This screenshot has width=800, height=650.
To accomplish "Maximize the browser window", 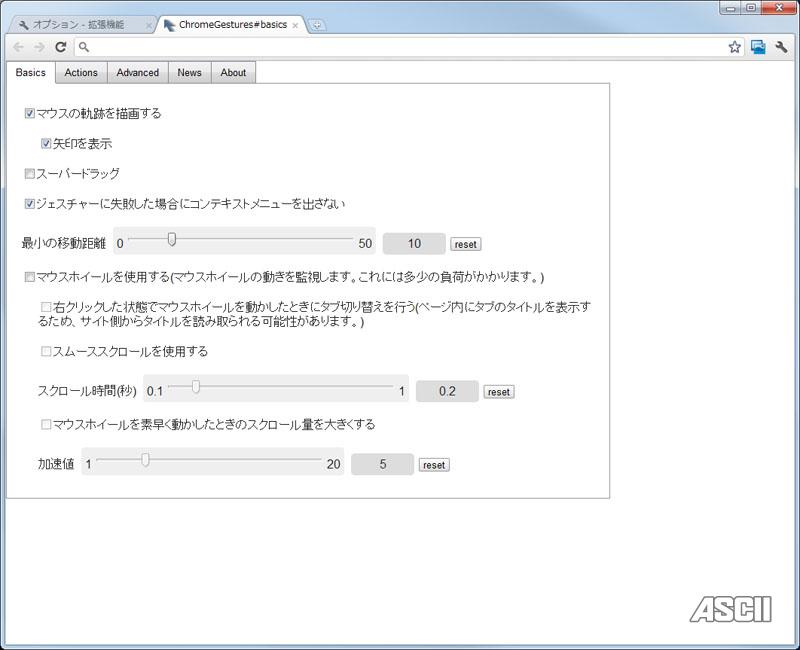I will click(751, 7).
